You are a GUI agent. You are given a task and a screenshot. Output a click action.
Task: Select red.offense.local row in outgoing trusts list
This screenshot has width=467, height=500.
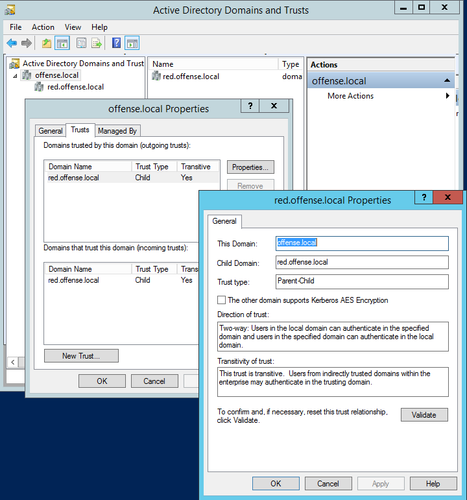pos(132,178)
